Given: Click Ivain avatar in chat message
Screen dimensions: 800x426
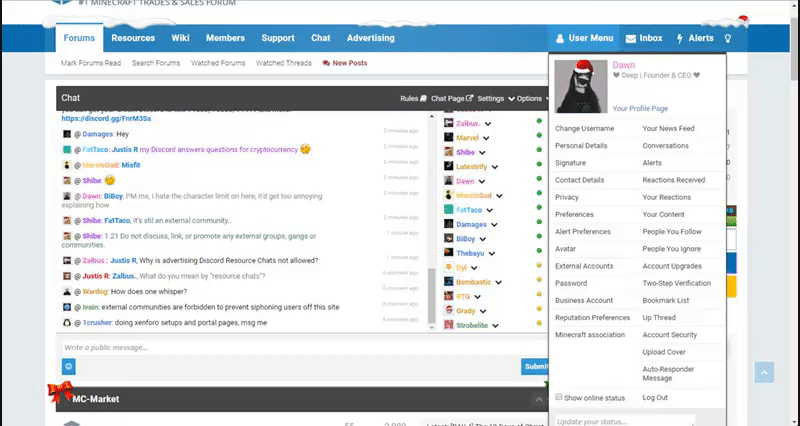Looking at the screenshot, I should tap(67, 307).
